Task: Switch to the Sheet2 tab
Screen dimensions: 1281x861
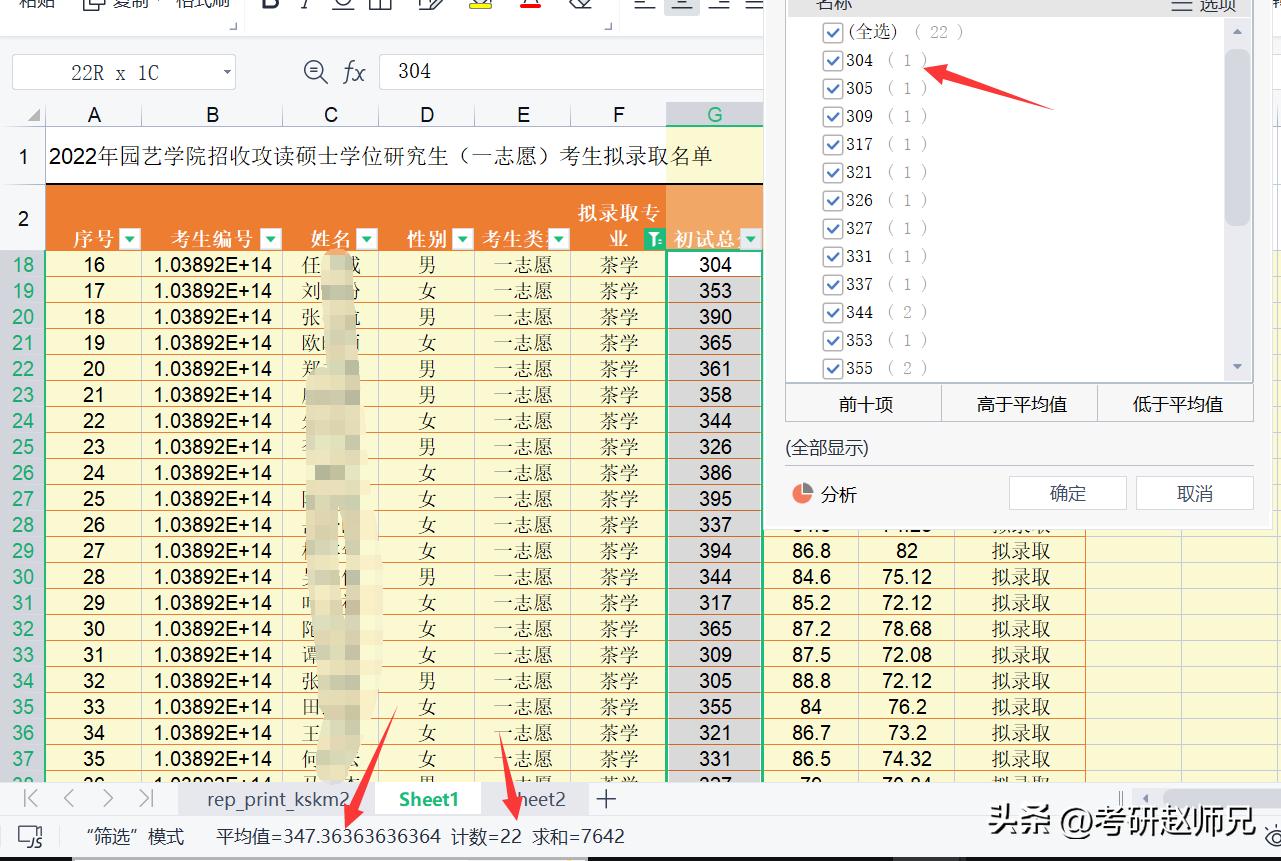Action: point(538,799)
